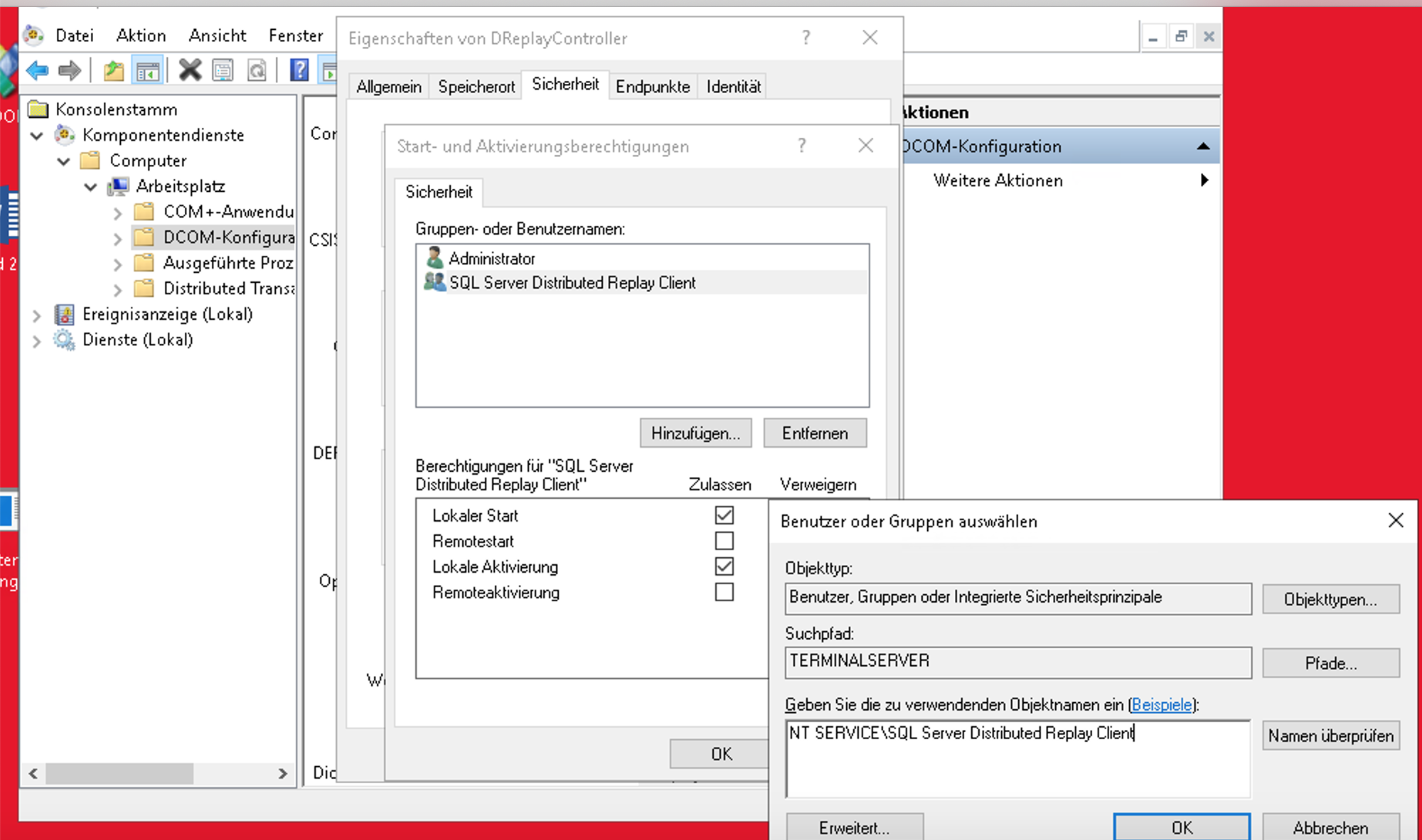The height and width of the screenshot is (840, 1422).
Task: Switch to the Allgemein tab
Action: [389, 87]
